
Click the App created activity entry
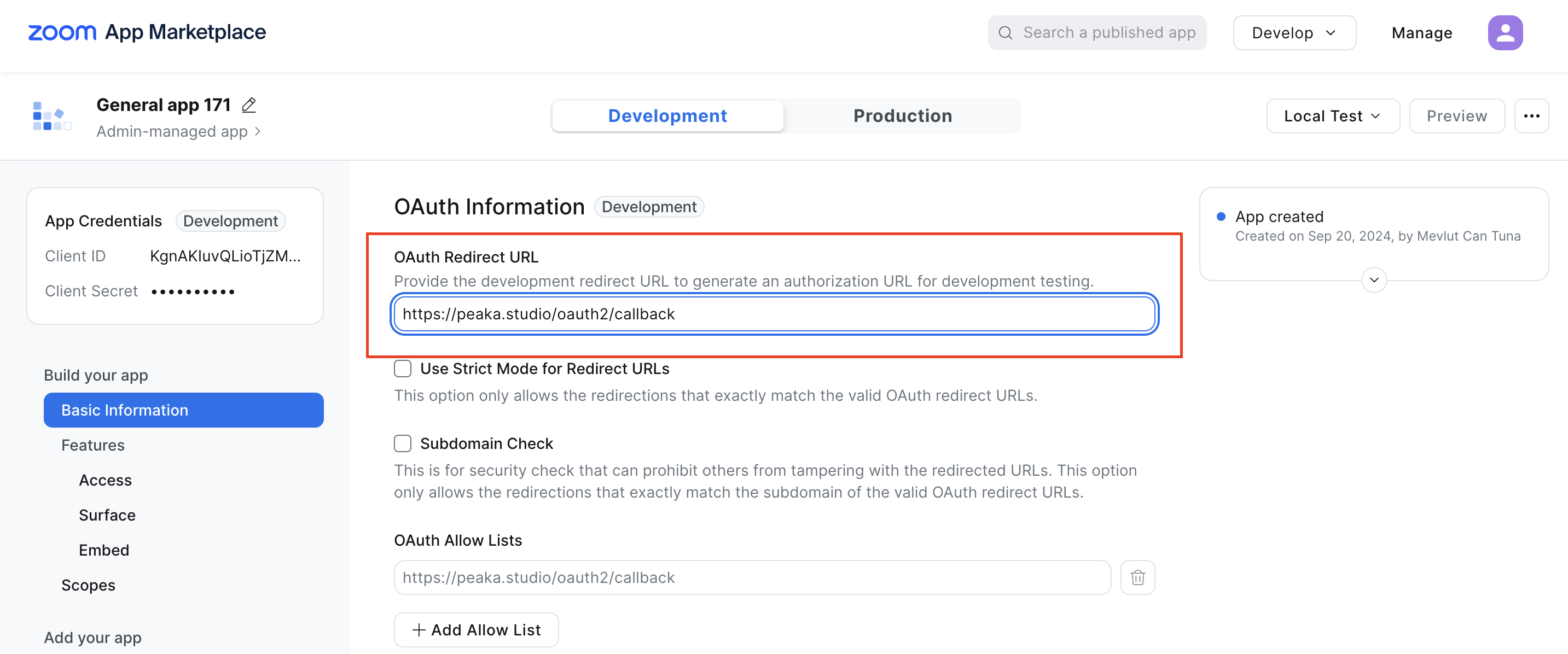pyautogui.click(x=1279, y=217)
